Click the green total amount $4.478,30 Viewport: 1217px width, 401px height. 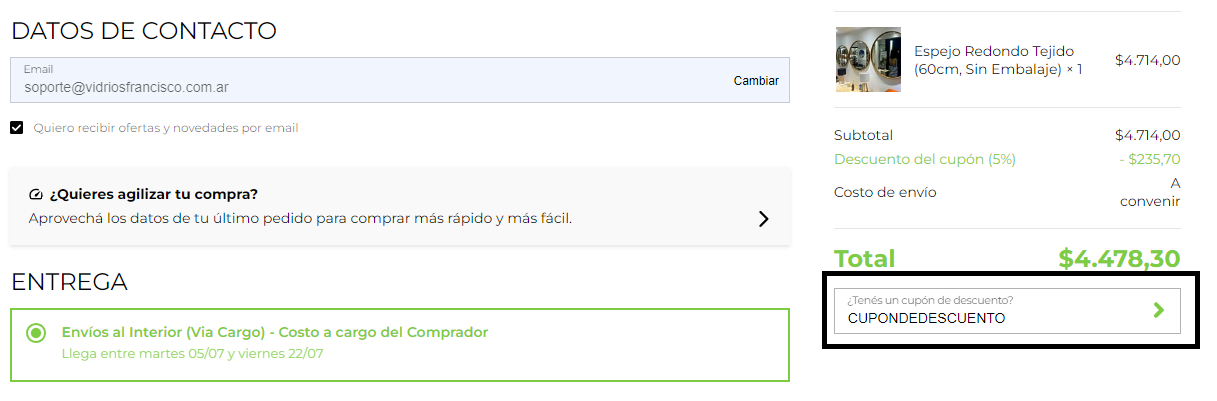(x=1119, y=259)
